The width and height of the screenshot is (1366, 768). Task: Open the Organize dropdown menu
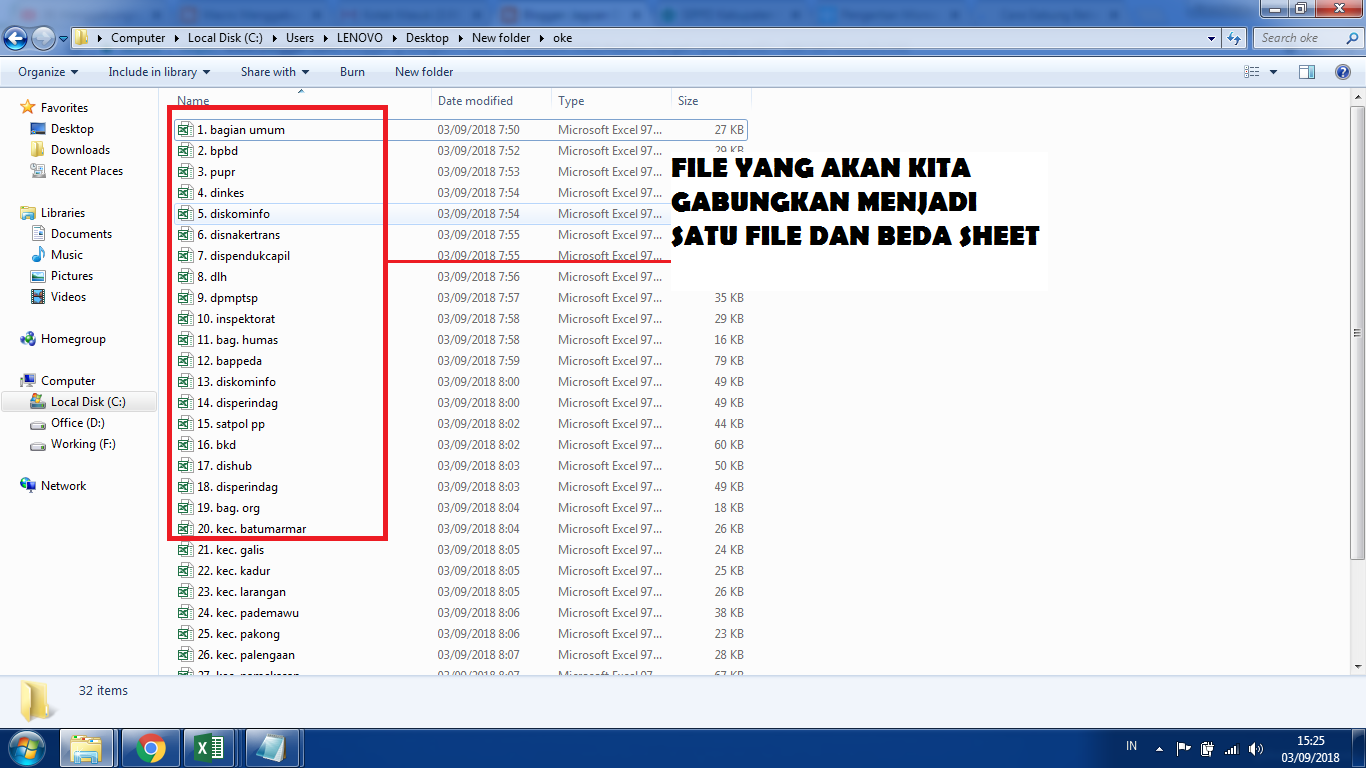tap(46, 71)
